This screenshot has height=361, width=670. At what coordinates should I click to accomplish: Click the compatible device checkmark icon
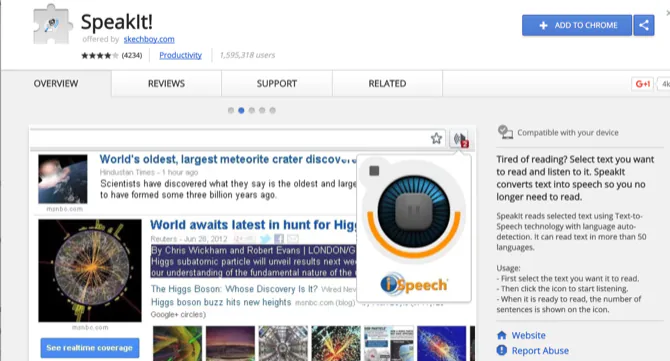point(505,132)
